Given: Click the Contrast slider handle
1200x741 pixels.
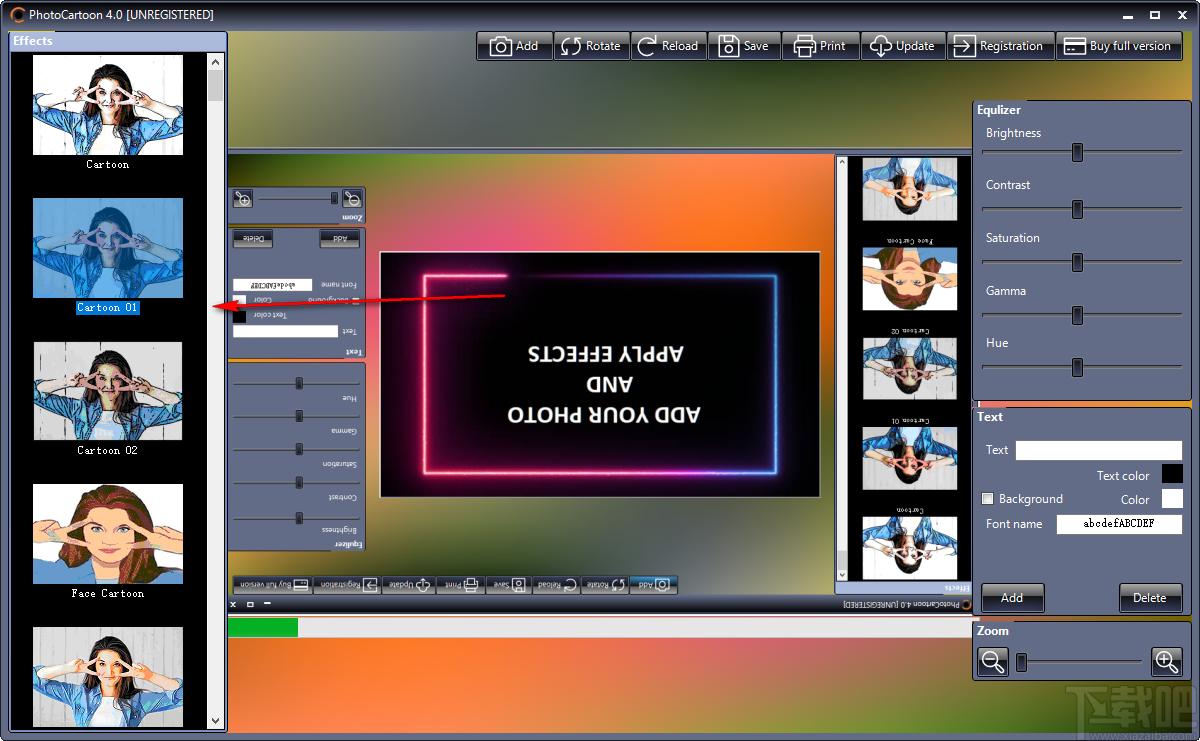Looking at the screenshot, I should click(1077, 209).
